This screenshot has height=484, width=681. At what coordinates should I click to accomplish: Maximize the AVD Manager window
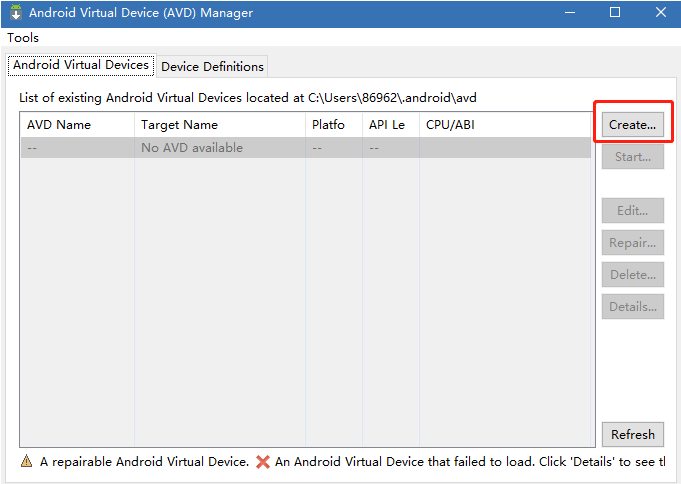click(615, 13)
